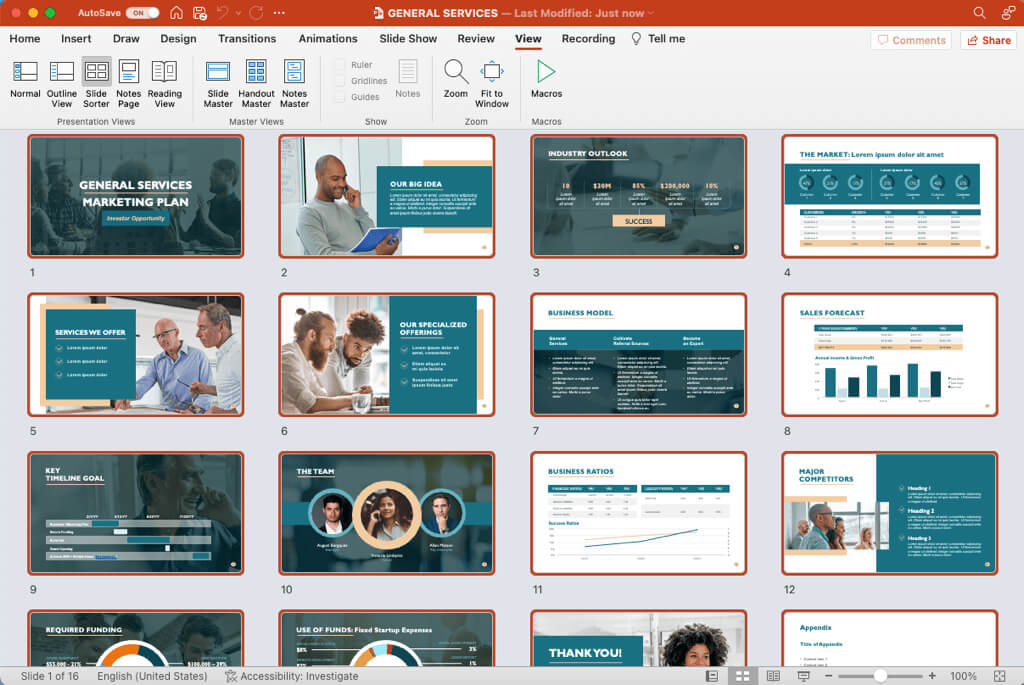Open the share-with-people icon at top right
The height and width of the screenshot is (685, 1024).
tap(1008, 12)
